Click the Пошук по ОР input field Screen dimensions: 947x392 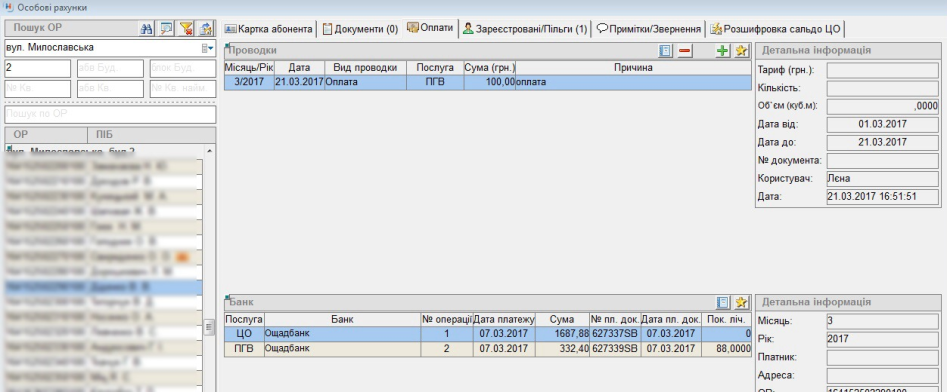coord(110,114)
